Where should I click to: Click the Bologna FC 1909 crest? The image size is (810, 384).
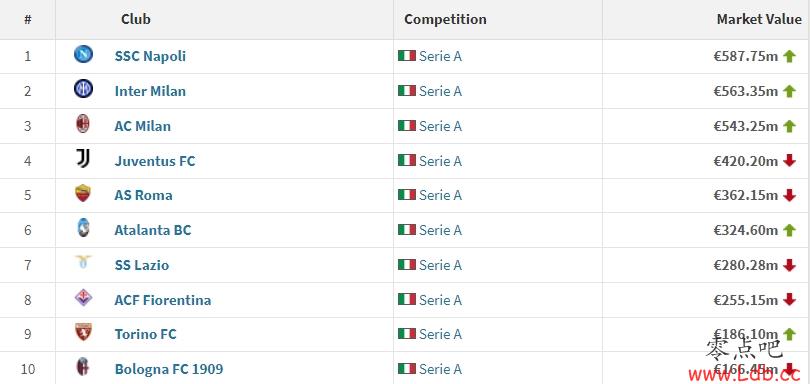point(83,367)
